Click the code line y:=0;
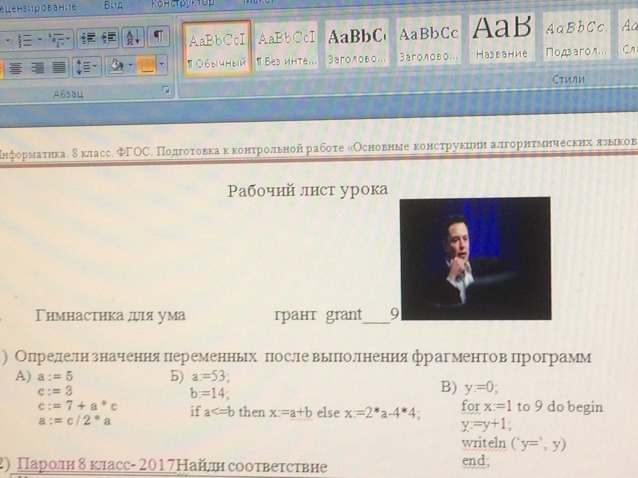Viewport: 638px width, 478px height. coord(481,387)
